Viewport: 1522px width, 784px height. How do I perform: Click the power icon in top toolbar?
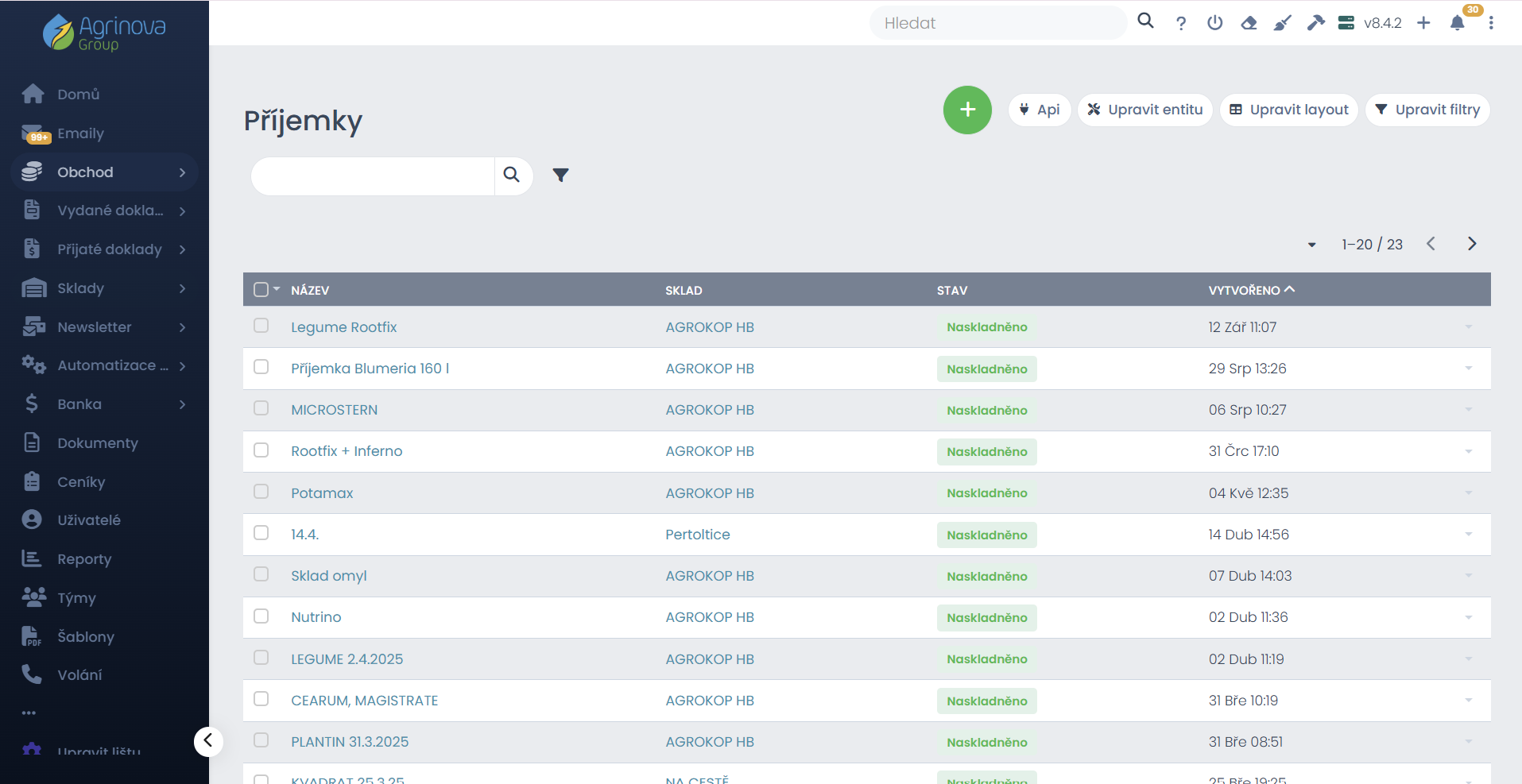point(1214,23)
